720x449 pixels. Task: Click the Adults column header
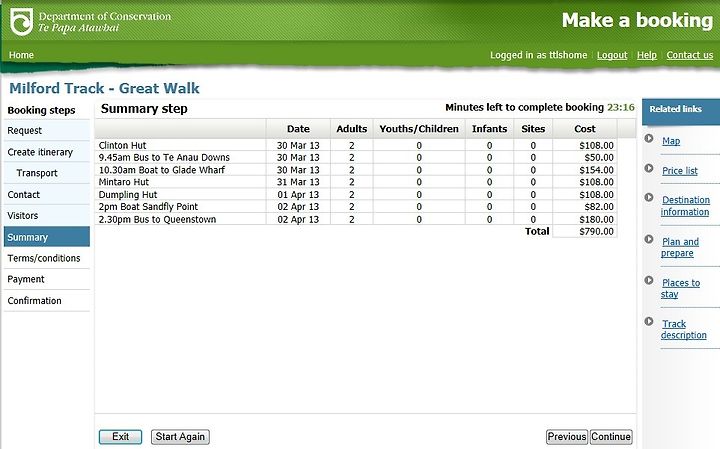pos(352,129)
